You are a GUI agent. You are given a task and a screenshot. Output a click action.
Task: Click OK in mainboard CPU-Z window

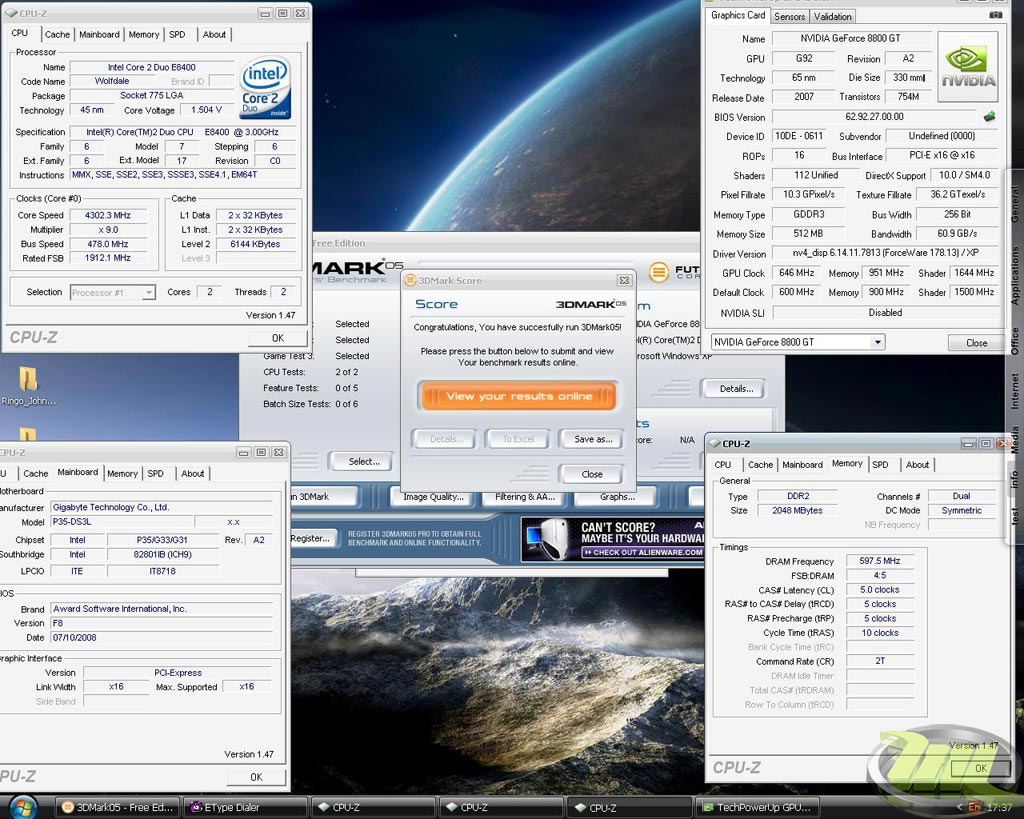pos(256,777)
